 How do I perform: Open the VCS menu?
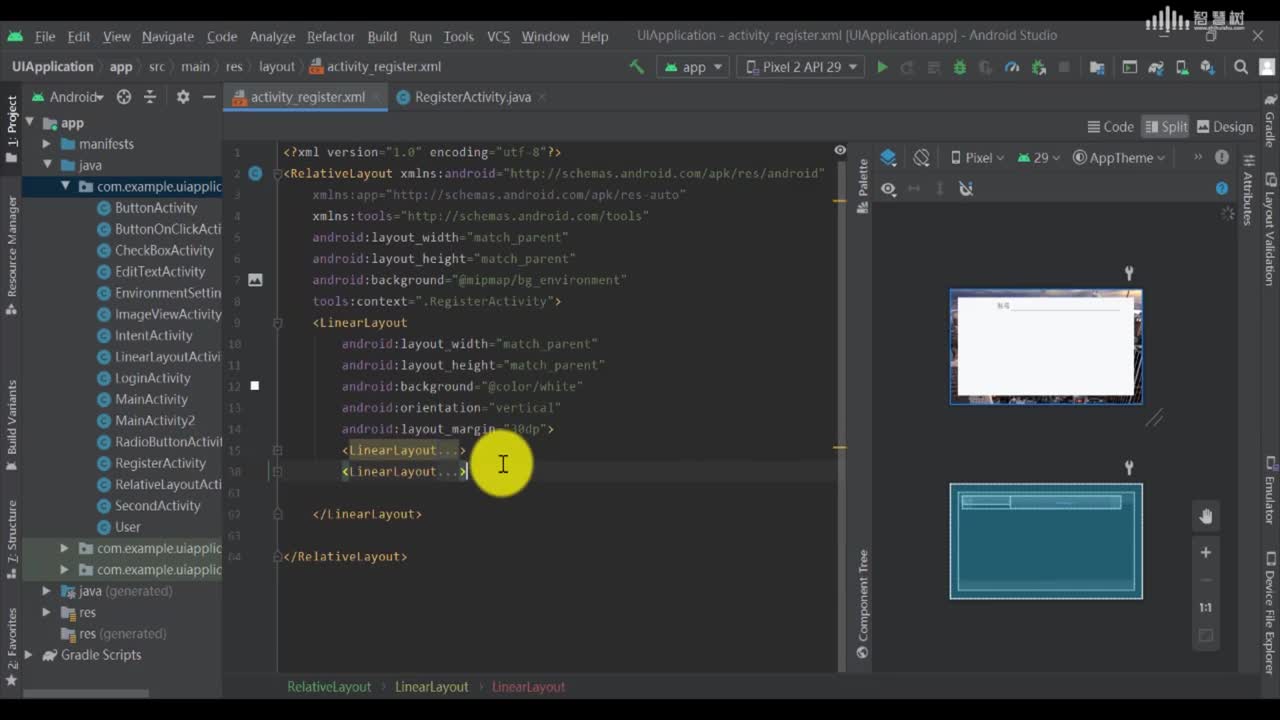click(x=498, y=36)
